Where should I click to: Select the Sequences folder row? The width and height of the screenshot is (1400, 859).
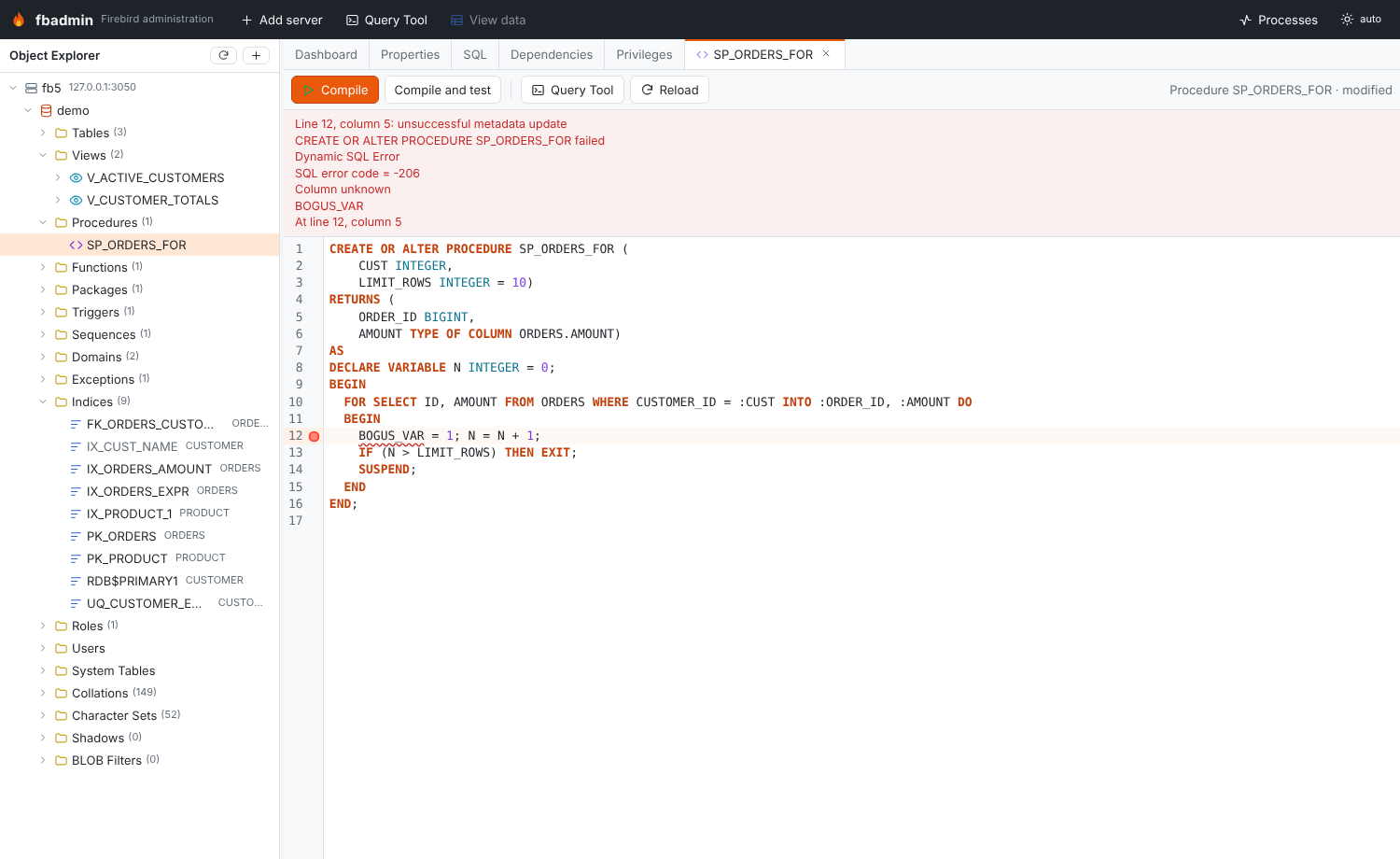(140, 334)
